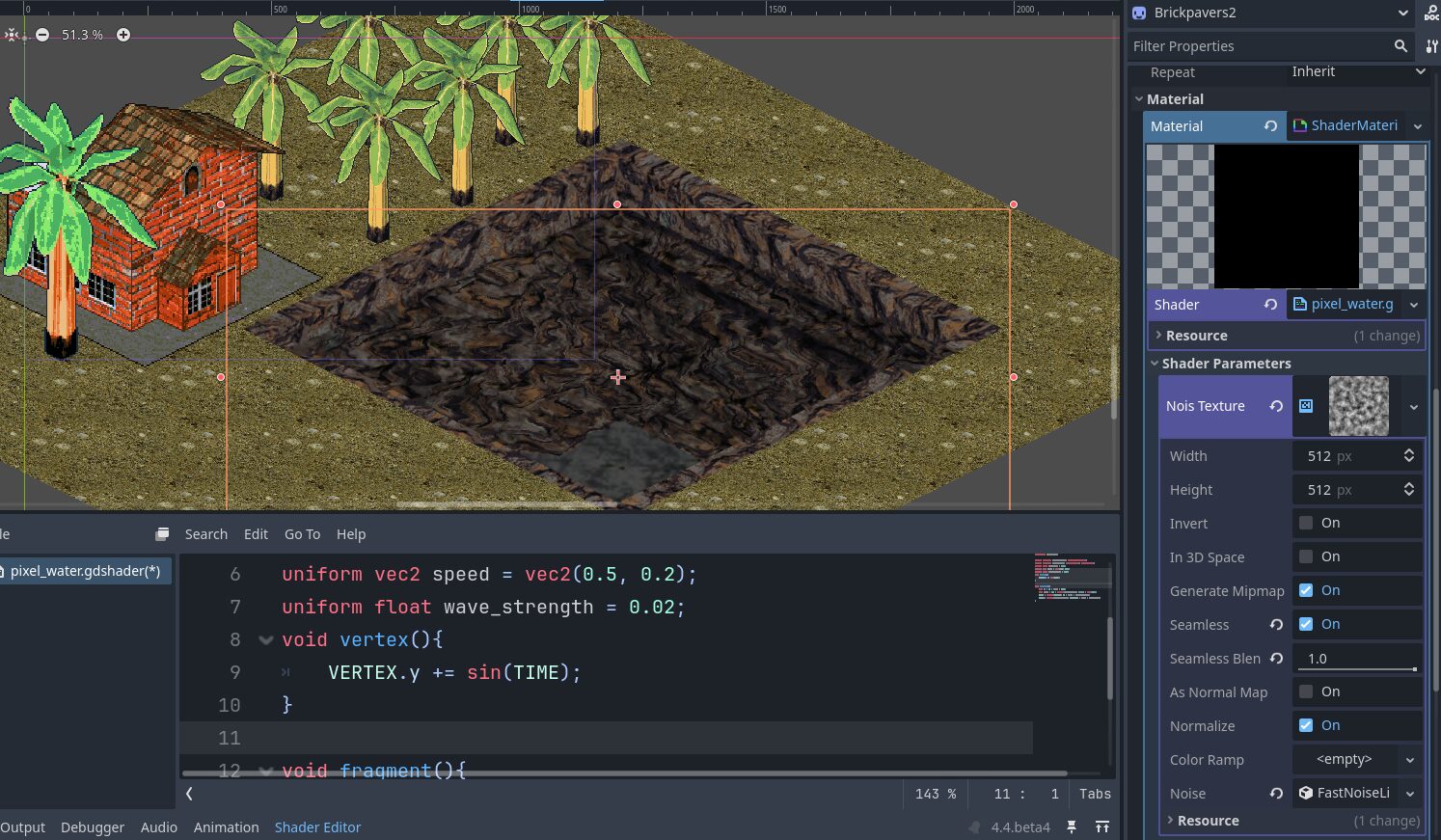
Task: Zoom out the viewport with the minus icon
Action: pos(42,35)
